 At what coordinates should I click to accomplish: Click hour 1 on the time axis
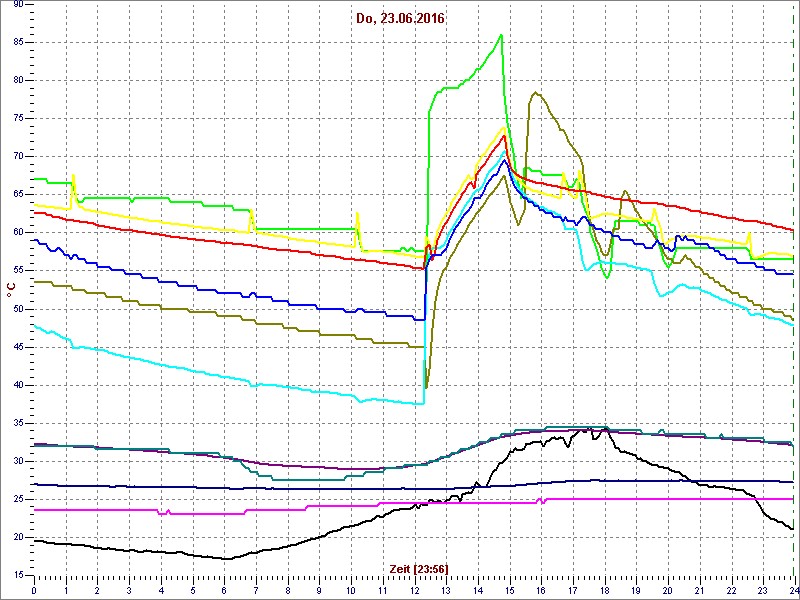pos(66,589)
